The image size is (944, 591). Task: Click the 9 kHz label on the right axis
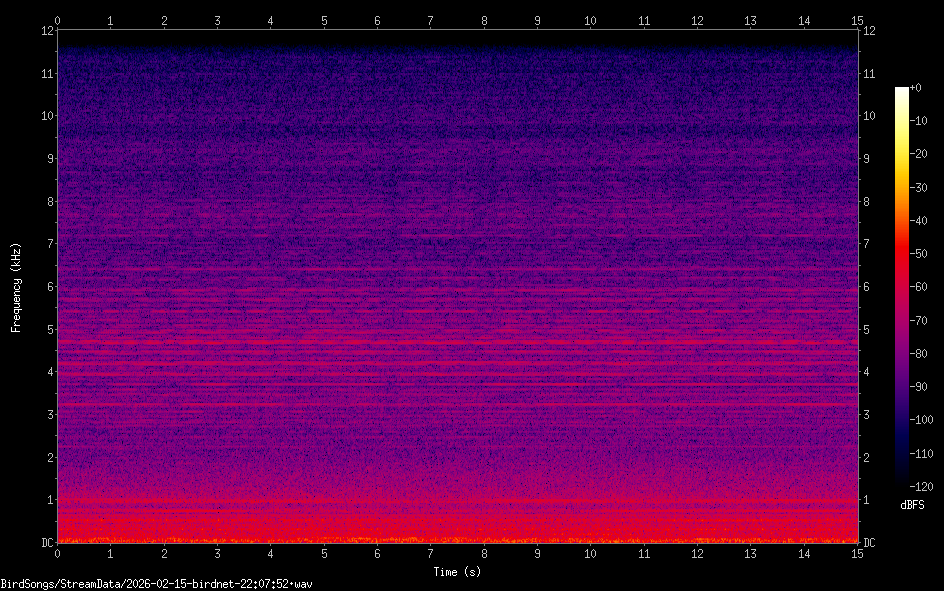coord(868,158)
